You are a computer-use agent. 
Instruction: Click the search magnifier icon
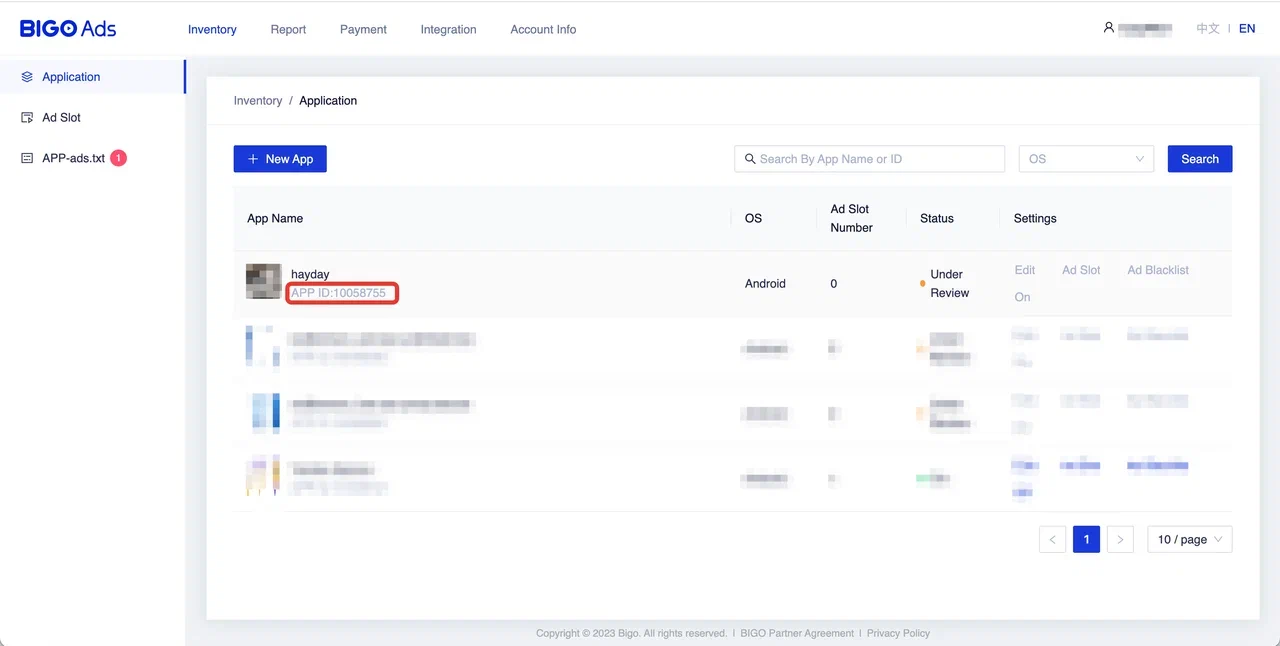tap(750, 159)
